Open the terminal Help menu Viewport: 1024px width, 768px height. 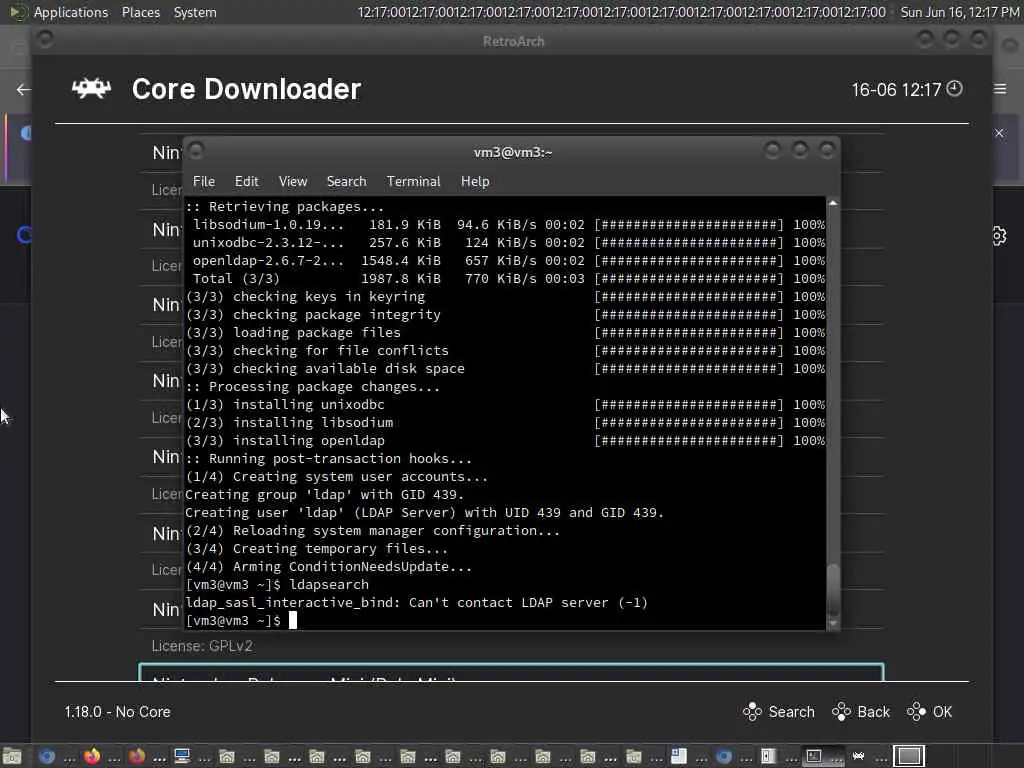[475, 182]
